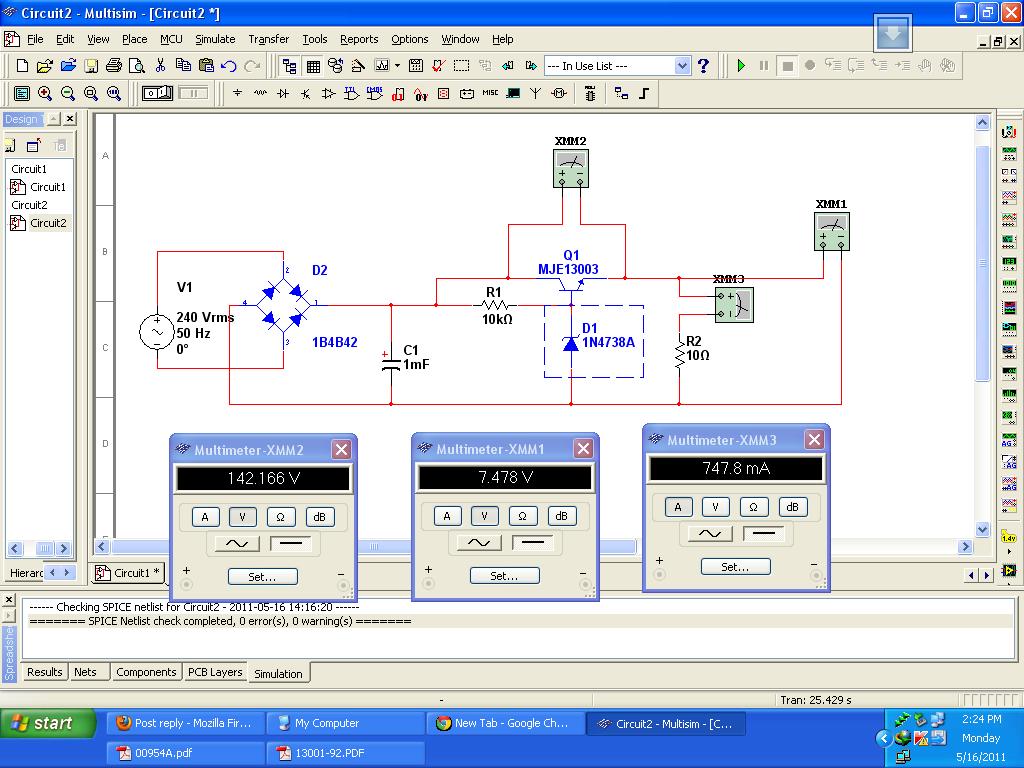Open the Reports menu

click(x=359, y=39)
